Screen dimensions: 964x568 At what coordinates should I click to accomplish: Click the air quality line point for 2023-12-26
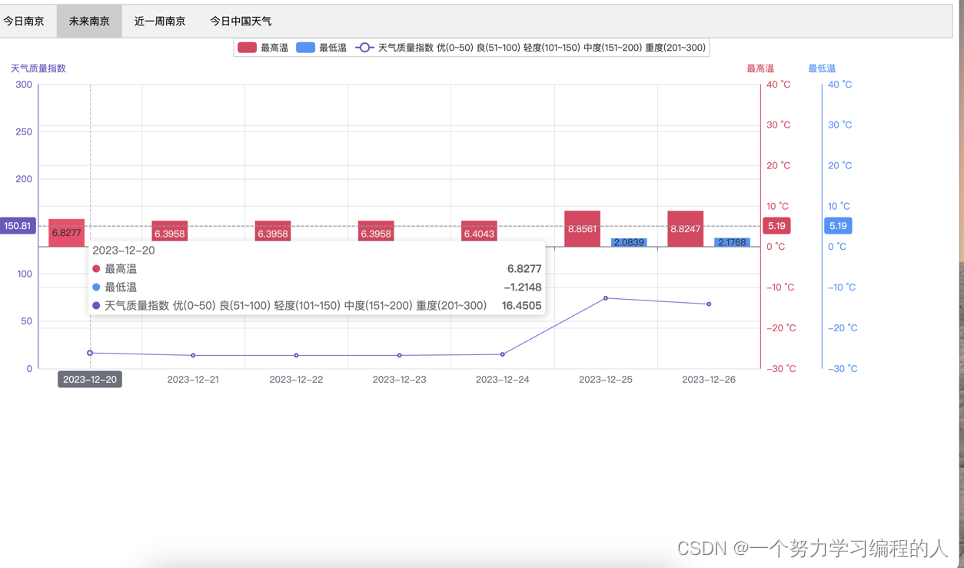click(x=709, y=304)
